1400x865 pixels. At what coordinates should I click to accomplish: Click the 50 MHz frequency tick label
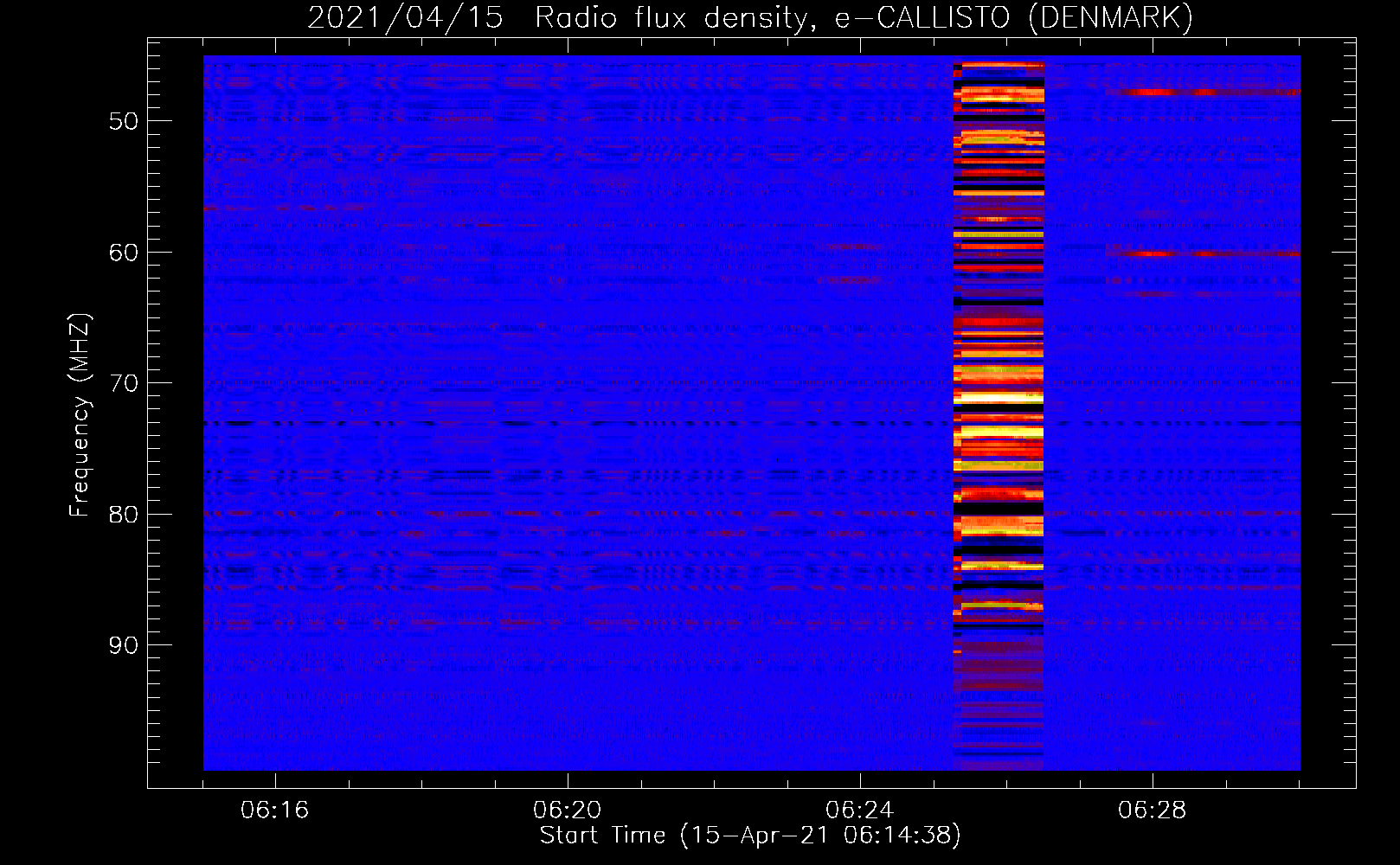pos(123,121)
